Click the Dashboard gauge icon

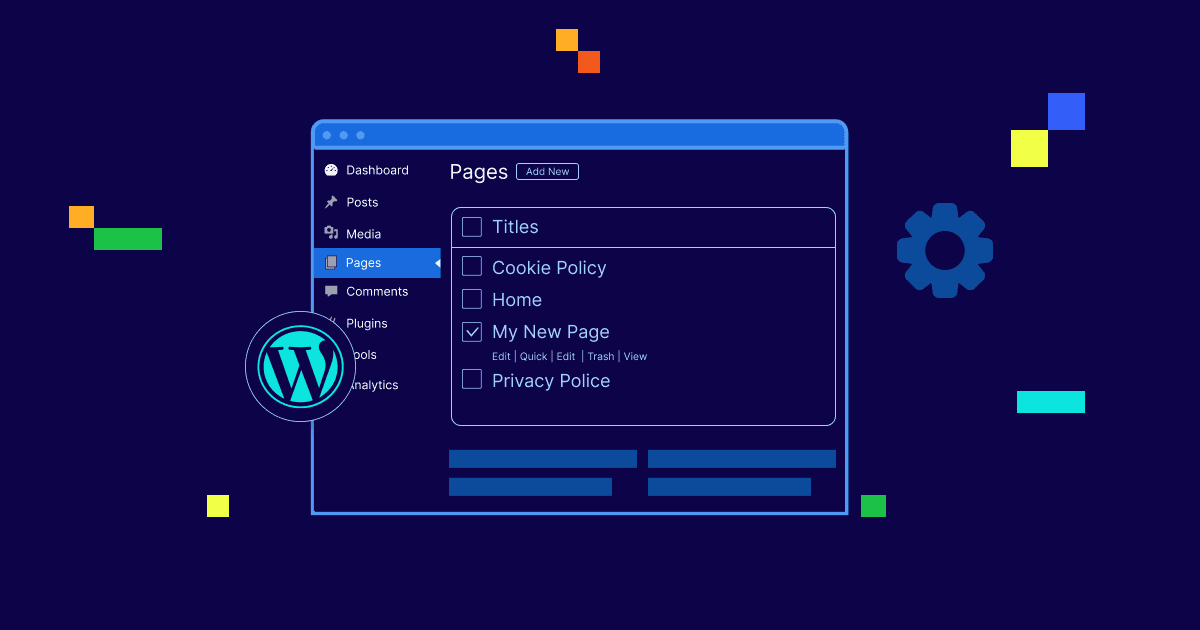coord(331,171)
